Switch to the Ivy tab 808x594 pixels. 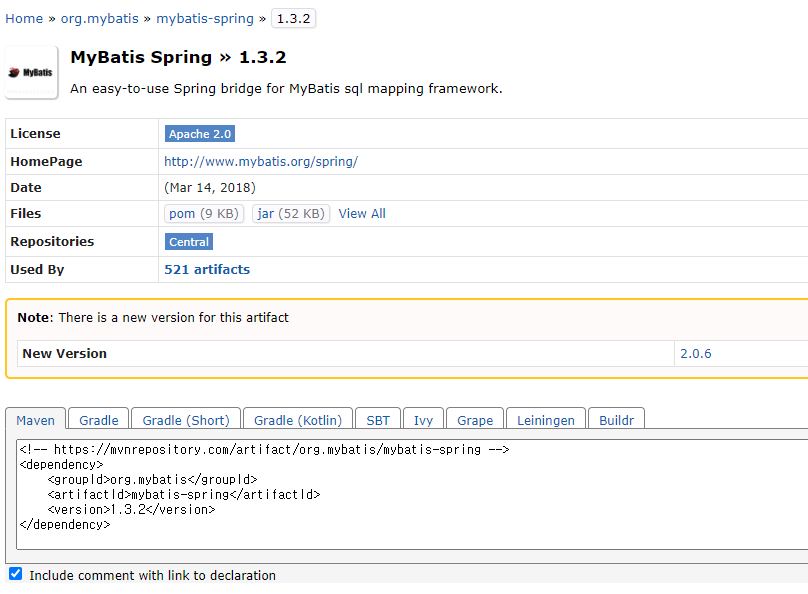point(423,420)
